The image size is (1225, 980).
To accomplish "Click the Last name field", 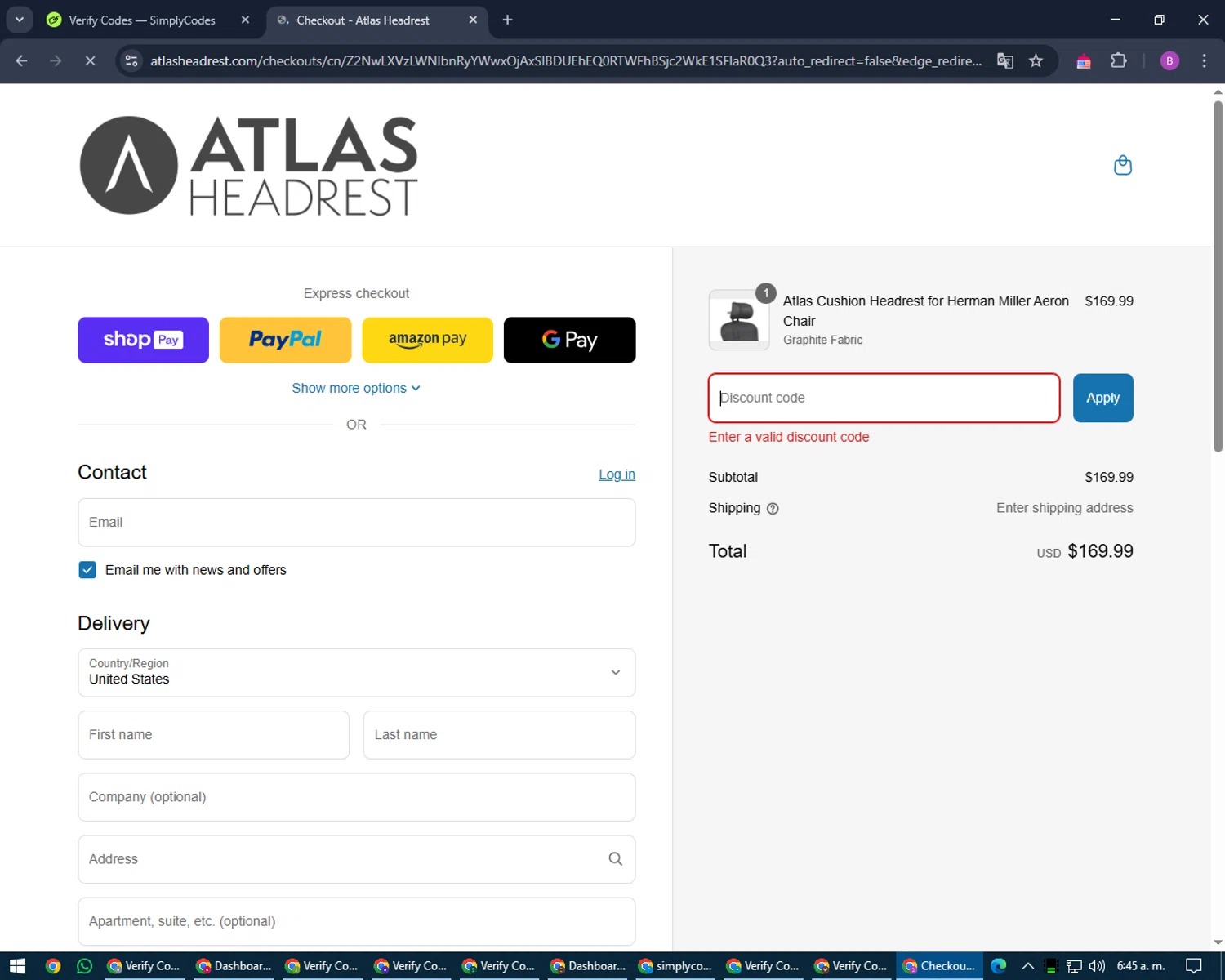I will pyautogui.click(x=499, y=734).
